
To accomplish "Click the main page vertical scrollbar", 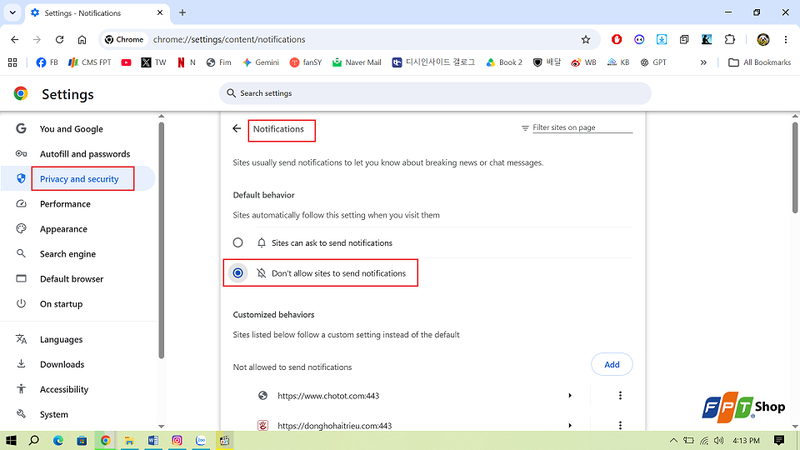I will [x=795, y=166].
